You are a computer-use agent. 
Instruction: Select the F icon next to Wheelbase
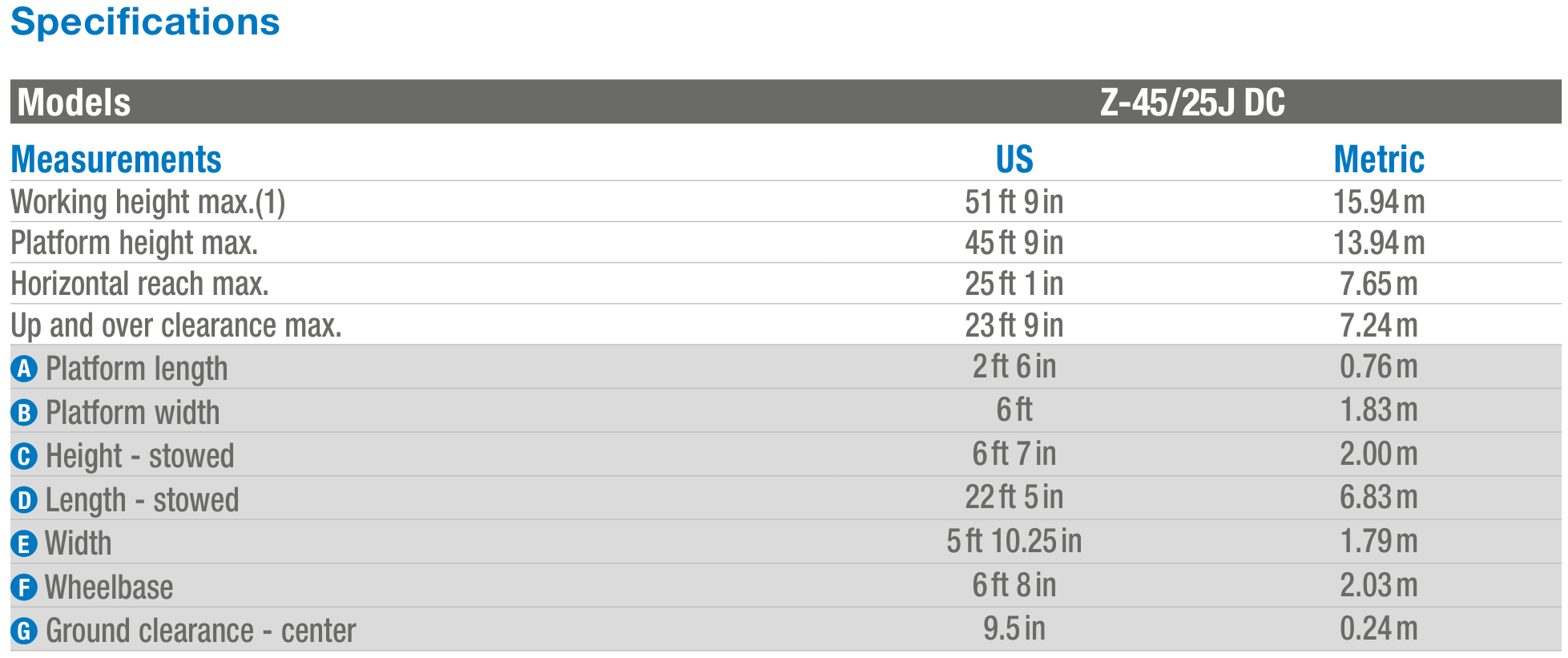click(x=24, y=587)
